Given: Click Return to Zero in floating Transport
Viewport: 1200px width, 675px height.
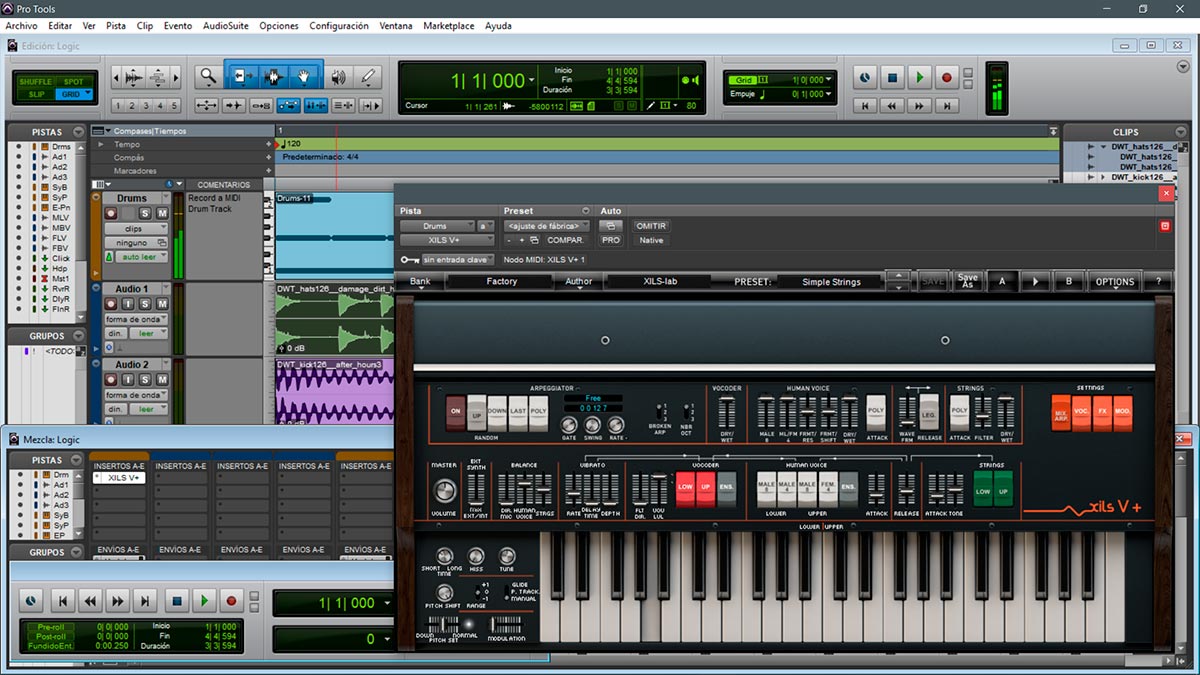Looking at the screenshot, I should coord(62,601).
